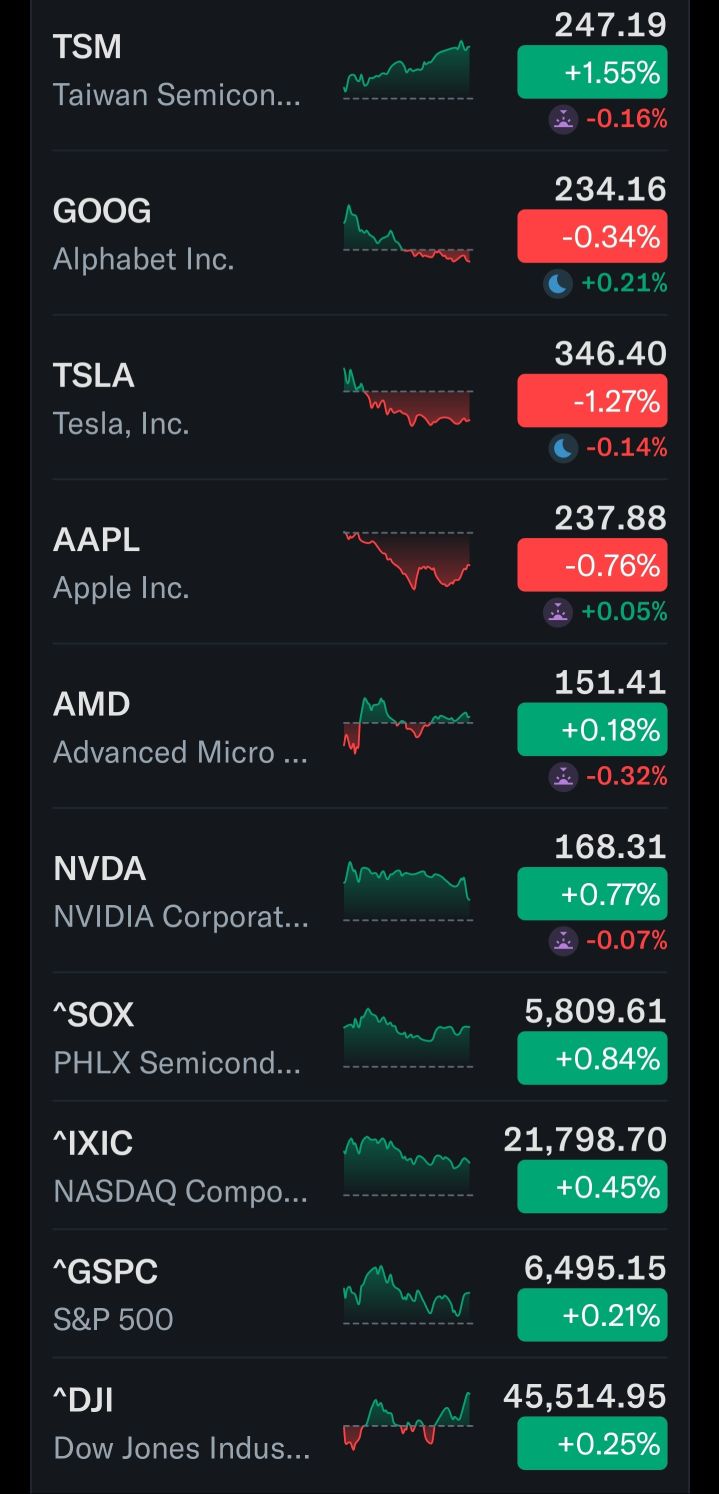Toggle the TSLA -1.27% change badge
Screen dimensions: 719x1494
coord(592,401)
